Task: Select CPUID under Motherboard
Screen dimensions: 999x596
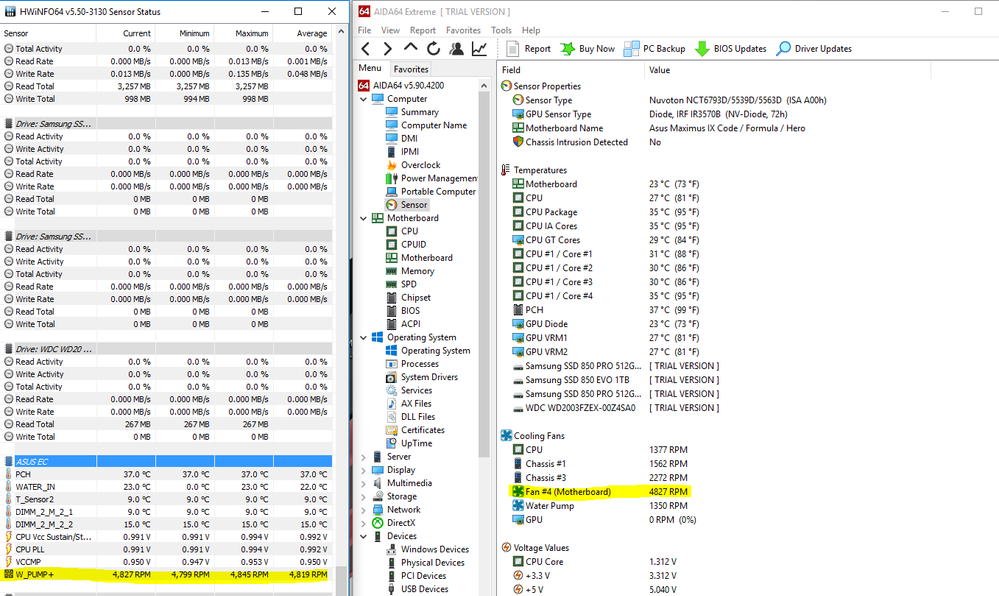Action: click(x=413, y=244)
